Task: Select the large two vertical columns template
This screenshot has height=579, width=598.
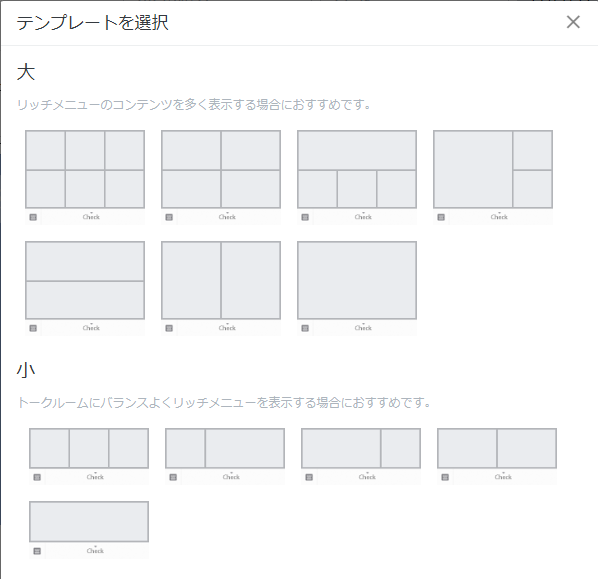Action: click(221, 280)
